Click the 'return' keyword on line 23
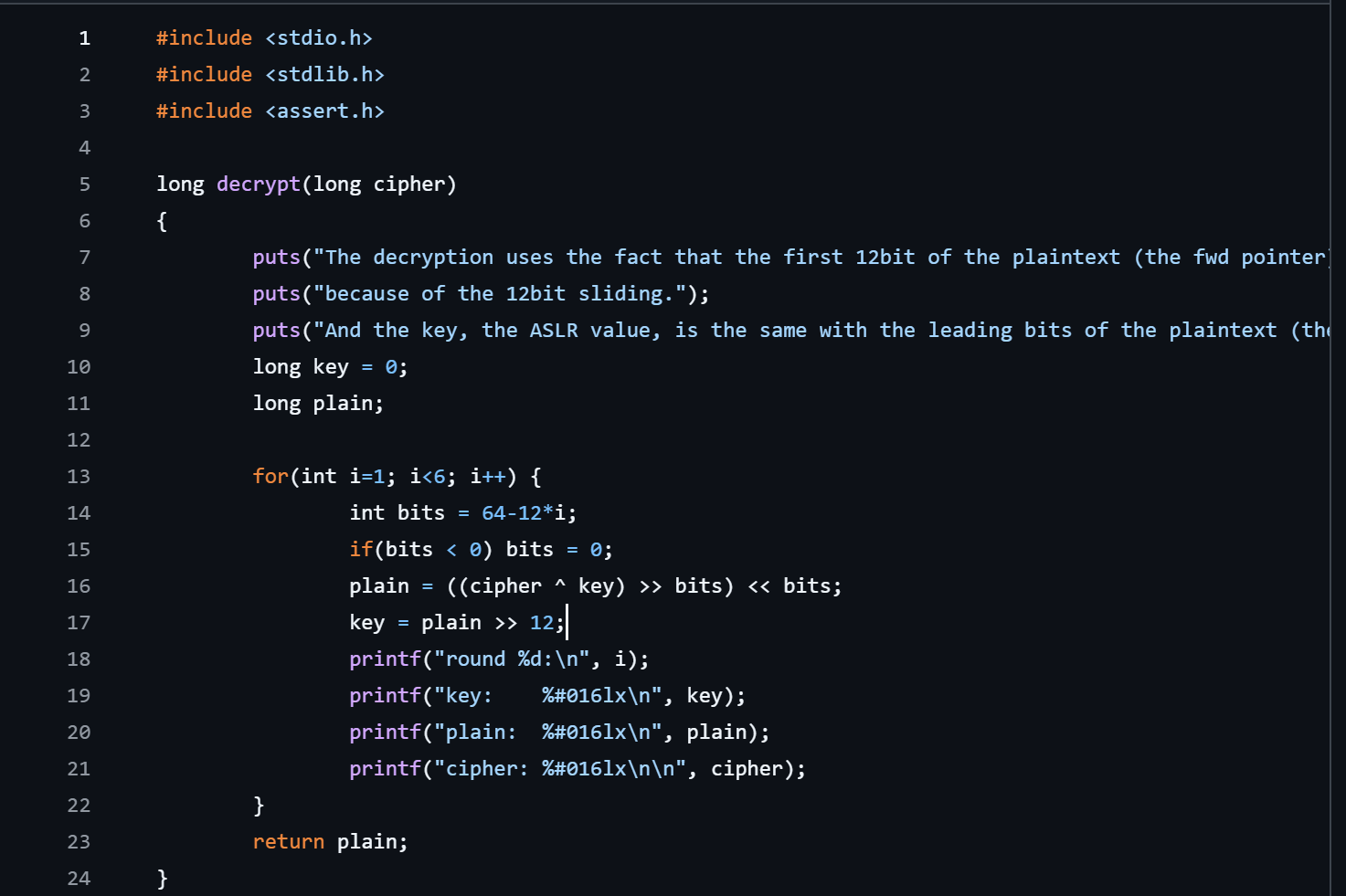This screenshot has height=896, width=1346. (x=288, y=842)
